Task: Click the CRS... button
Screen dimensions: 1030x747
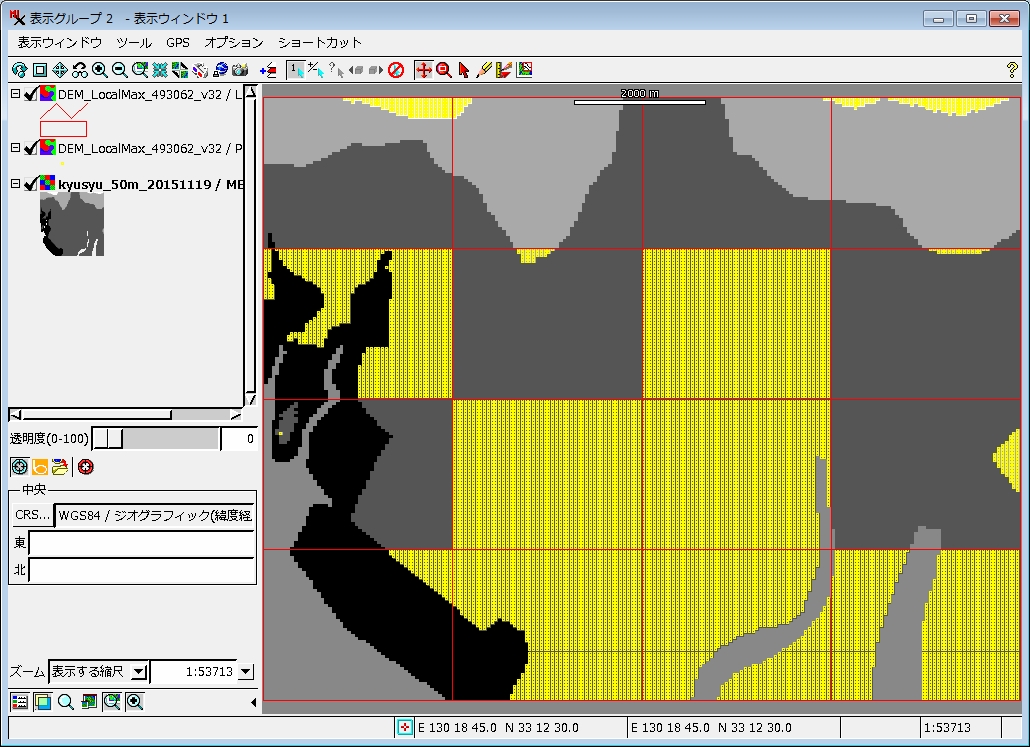Action: pyautogui.click(x=33, y=515)
